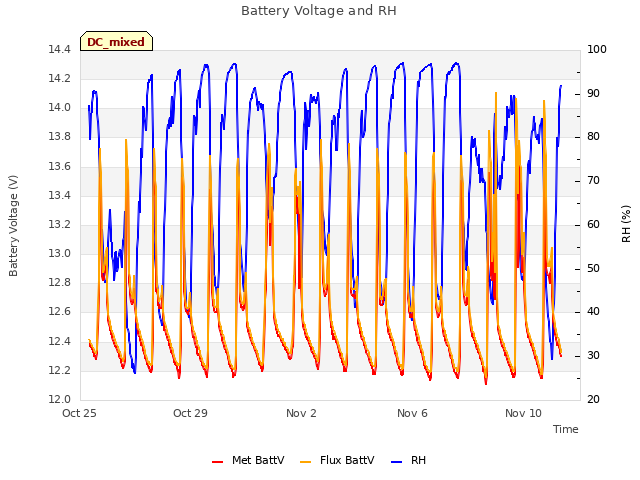Viewport: 640px width, 480px height.
Task: Click the 20 RH tick label
Action: [x=593, y=400]
